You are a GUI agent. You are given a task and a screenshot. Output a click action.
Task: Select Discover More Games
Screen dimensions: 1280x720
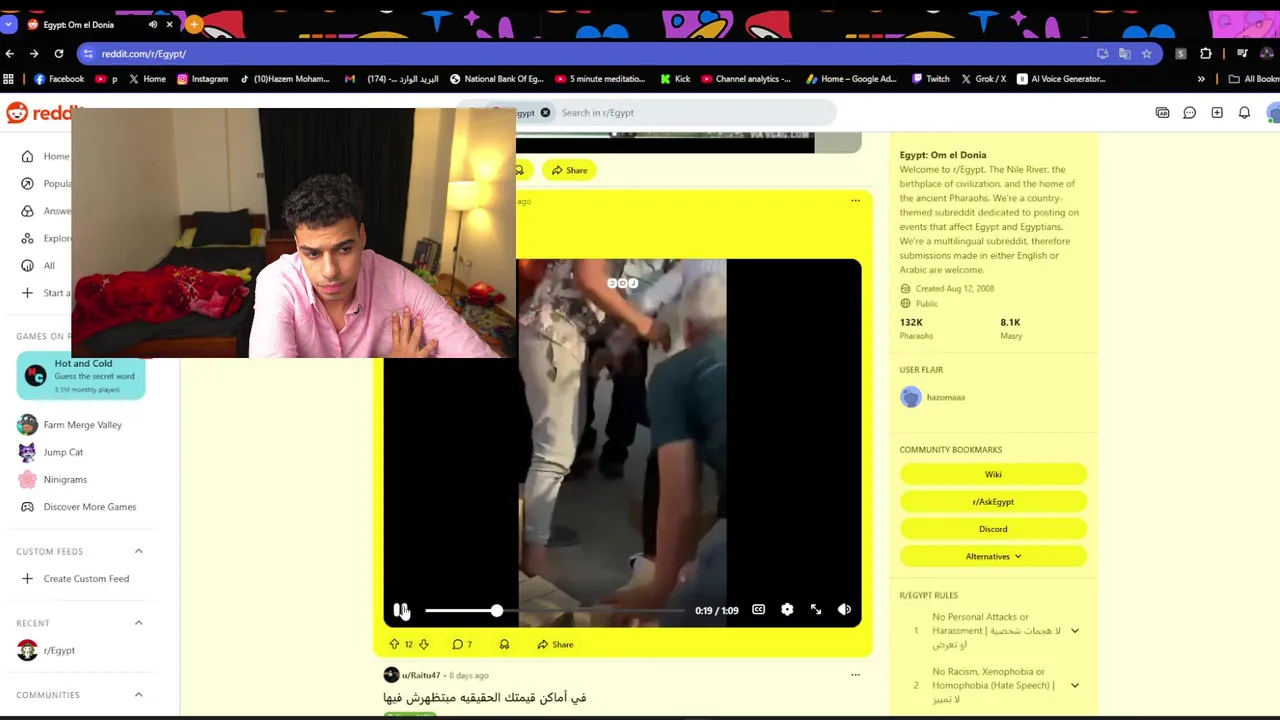click(x=80, y=507)
